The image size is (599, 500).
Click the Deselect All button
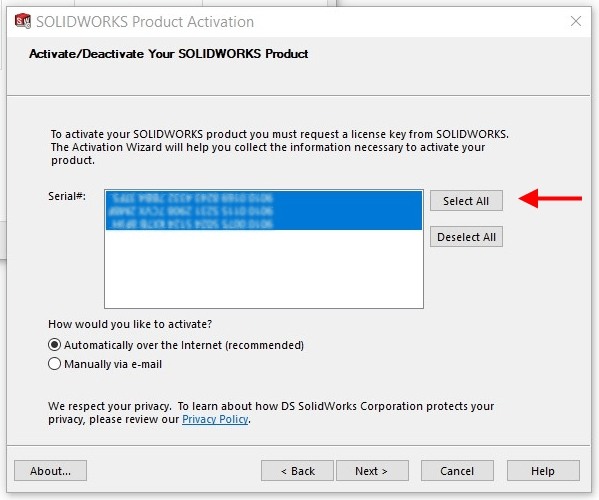point(466,237)
